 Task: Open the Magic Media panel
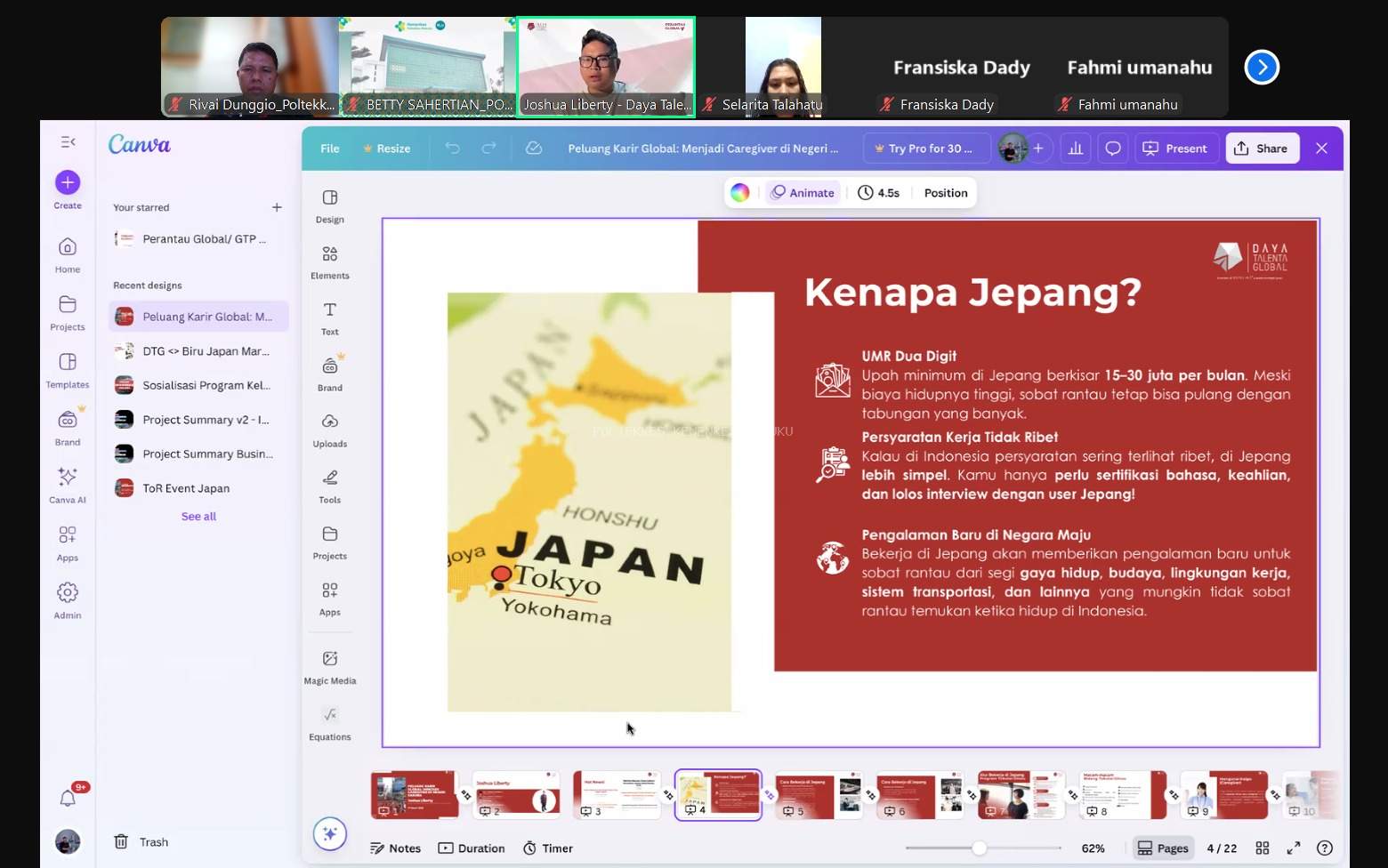coord(329,665)
